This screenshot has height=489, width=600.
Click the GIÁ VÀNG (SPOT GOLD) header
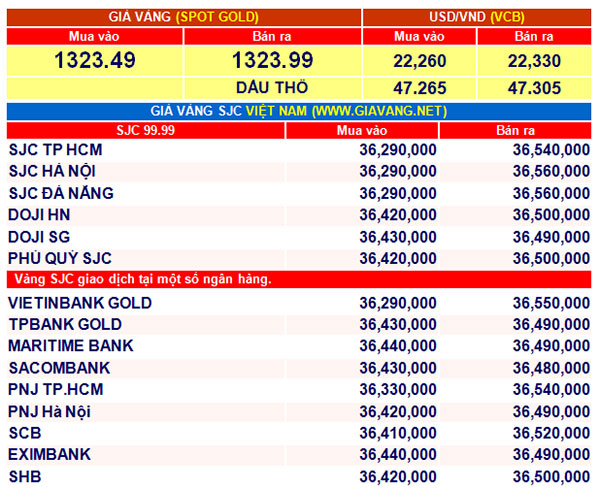(x=184, y=17)
